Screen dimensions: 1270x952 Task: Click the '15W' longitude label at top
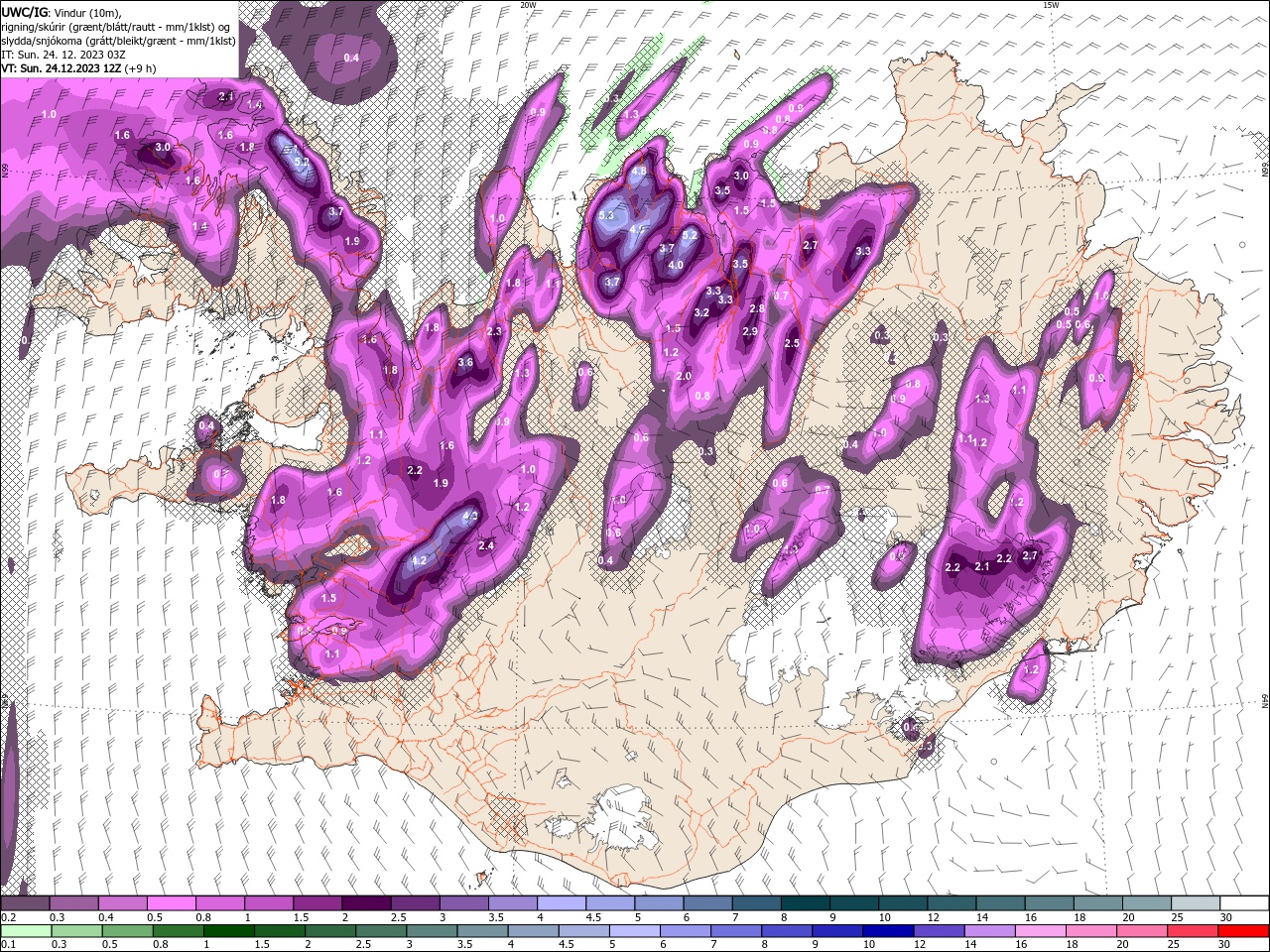point(1051,5)
